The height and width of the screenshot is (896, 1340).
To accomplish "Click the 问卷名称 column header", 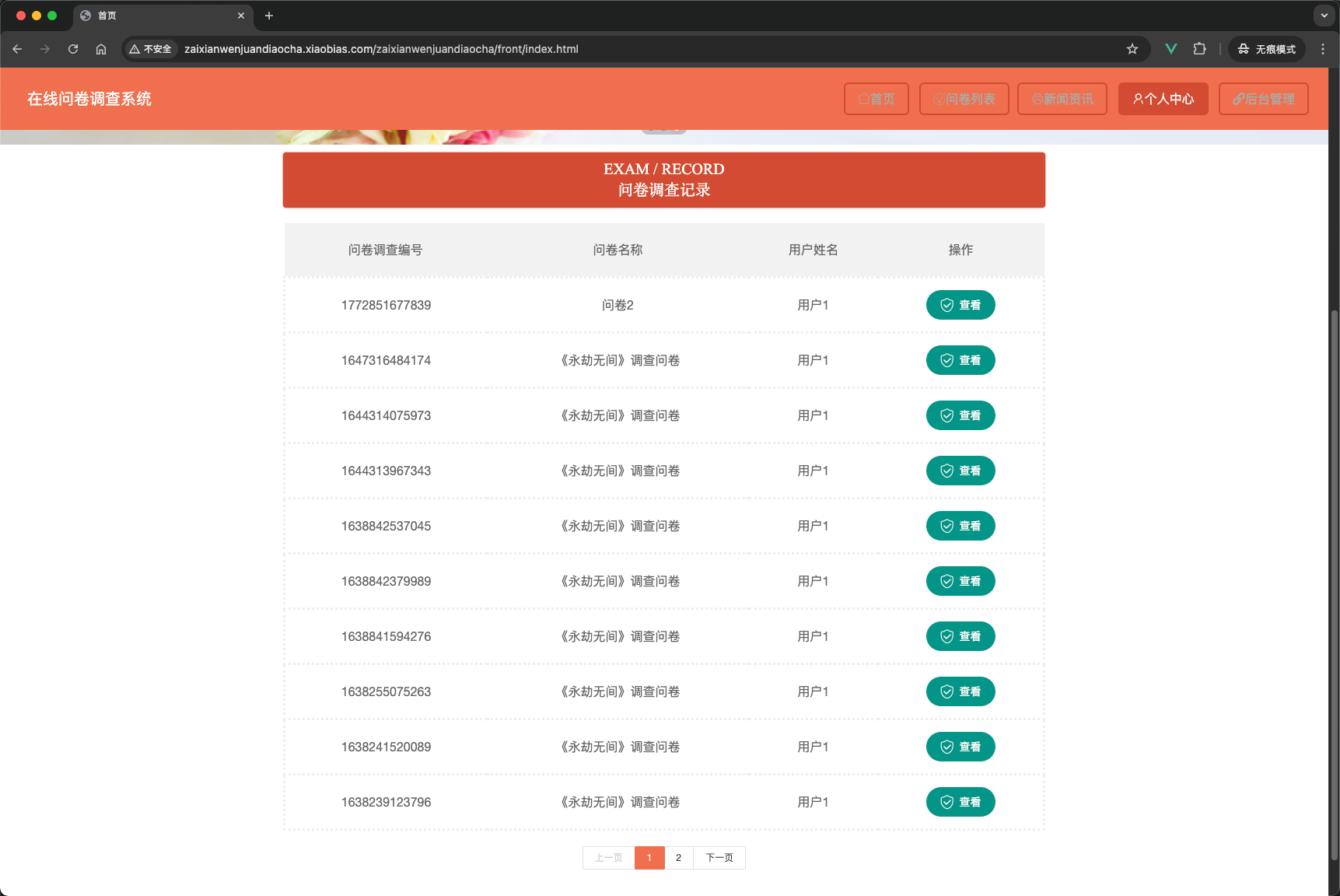I will (618, 250).
